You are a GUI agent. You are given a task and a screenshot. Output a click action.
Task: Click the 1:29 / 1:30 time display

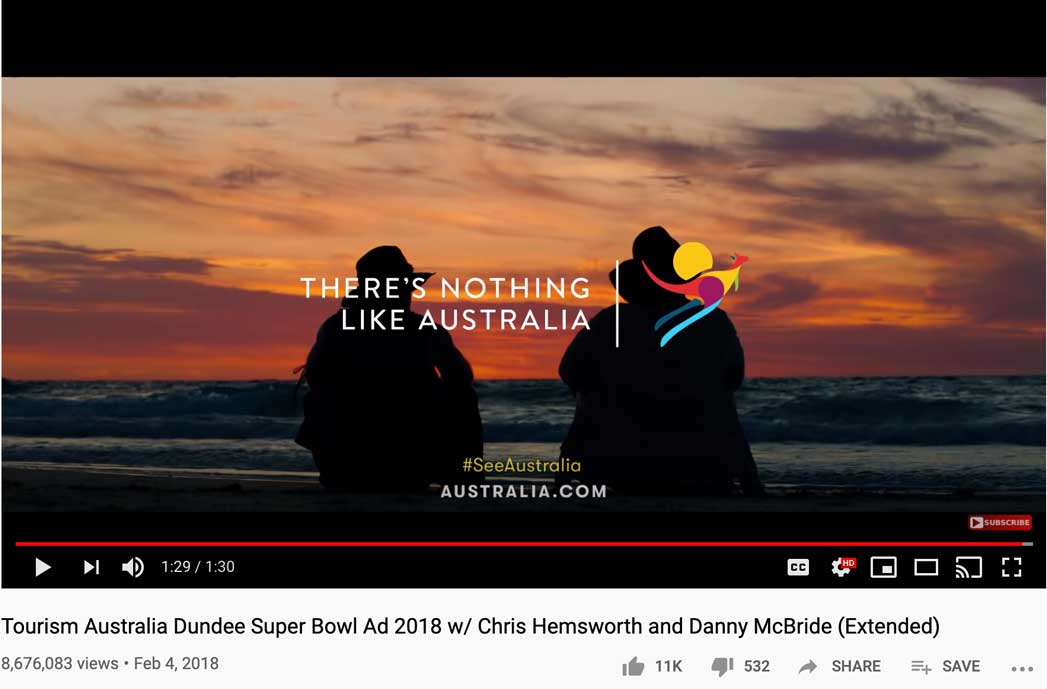[198, 567]
